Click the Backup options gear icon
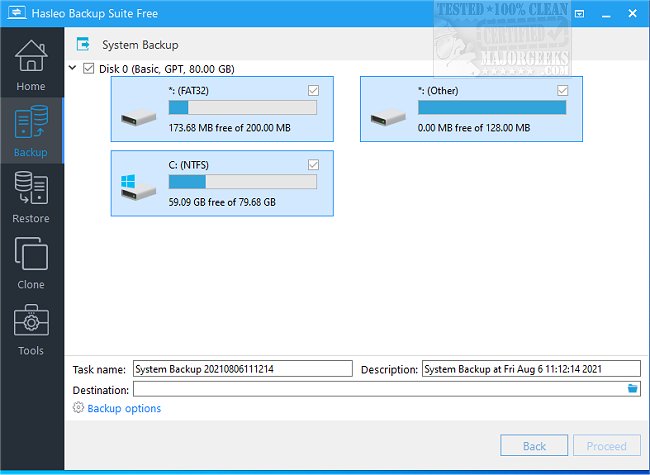The image size is (650, 475). point(78,407)
